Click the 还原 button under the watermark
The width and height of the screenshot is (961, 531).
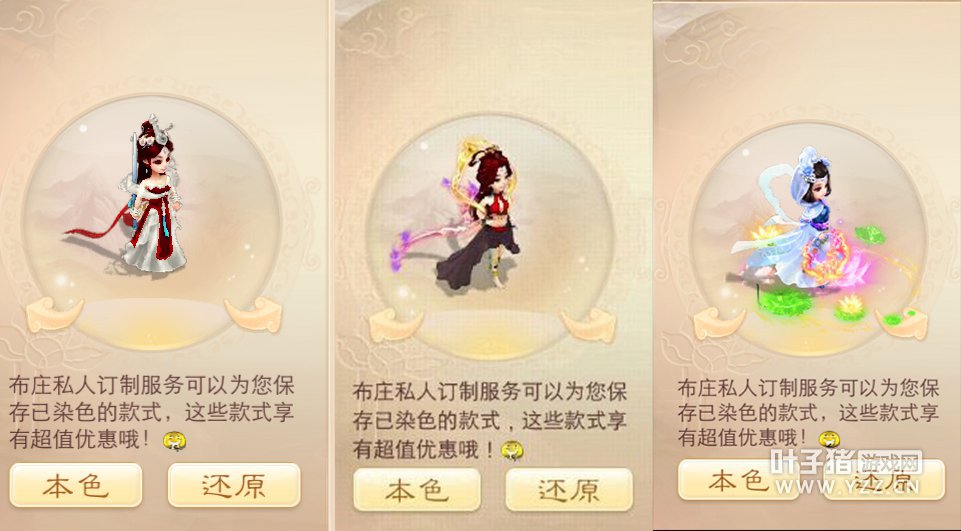[x=885, y=480]
